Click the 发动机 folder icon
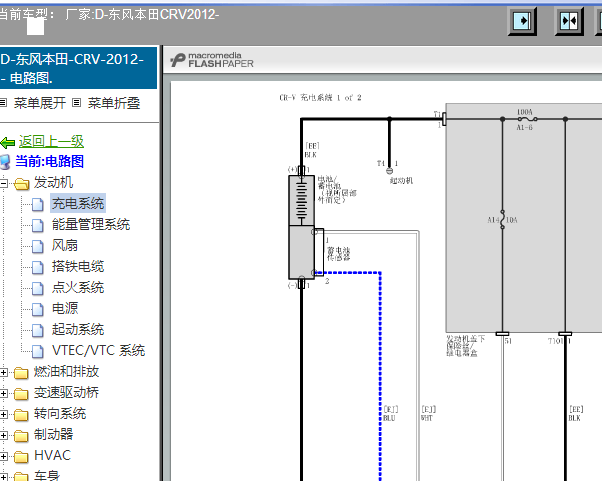Viewport: 602px width, 481px height. coord(22,184)
